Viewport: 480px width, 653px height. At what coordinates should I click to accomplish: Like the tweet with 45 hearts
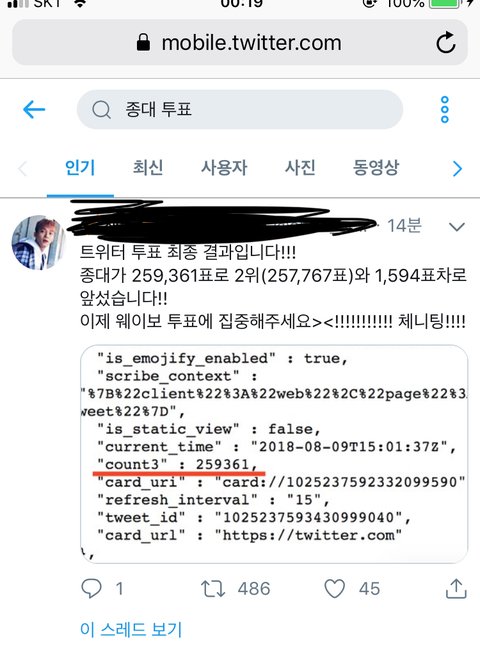point(335,588)
